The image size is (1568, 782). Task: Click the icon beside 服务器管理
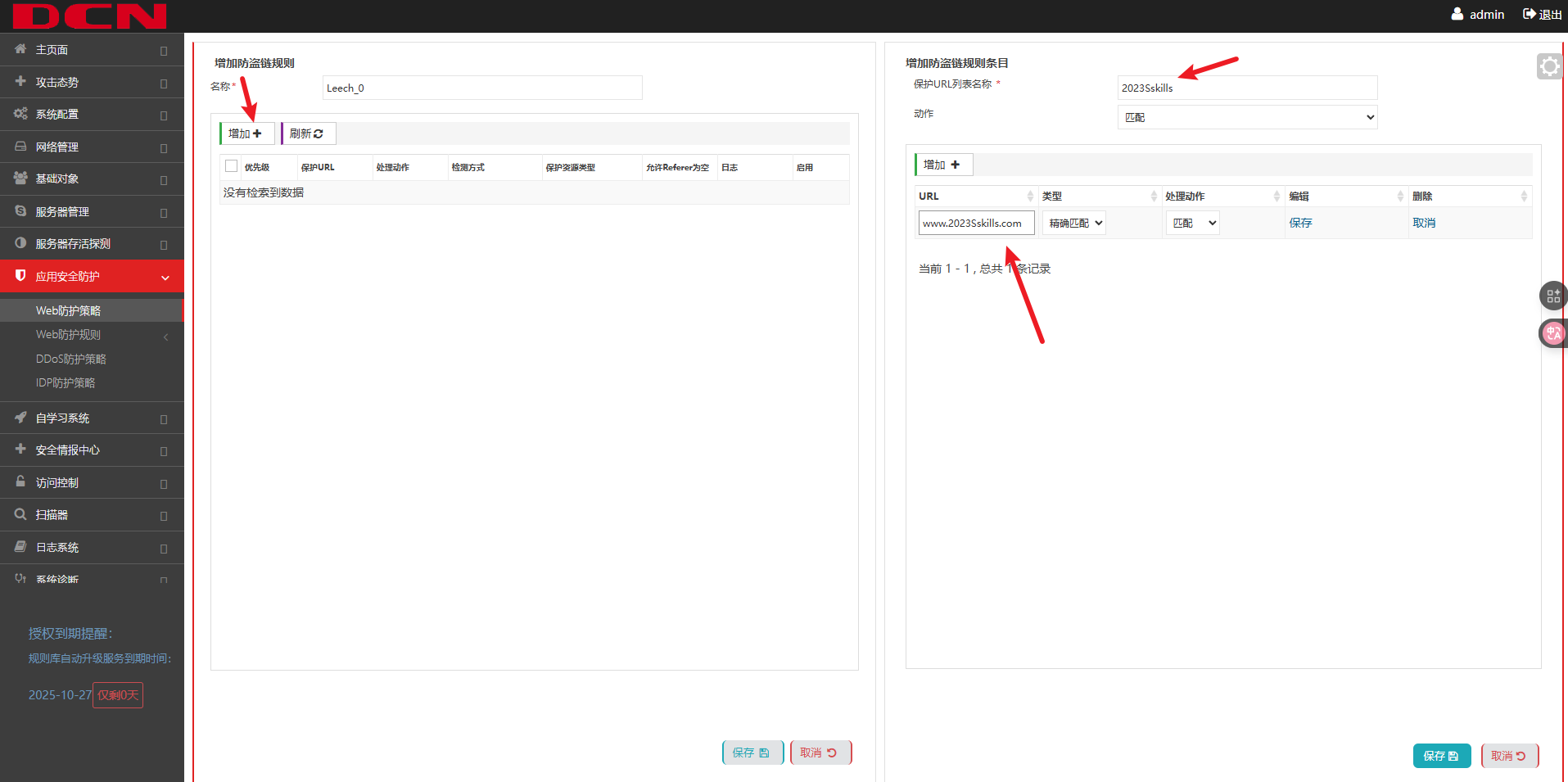(x=20, y=210)
